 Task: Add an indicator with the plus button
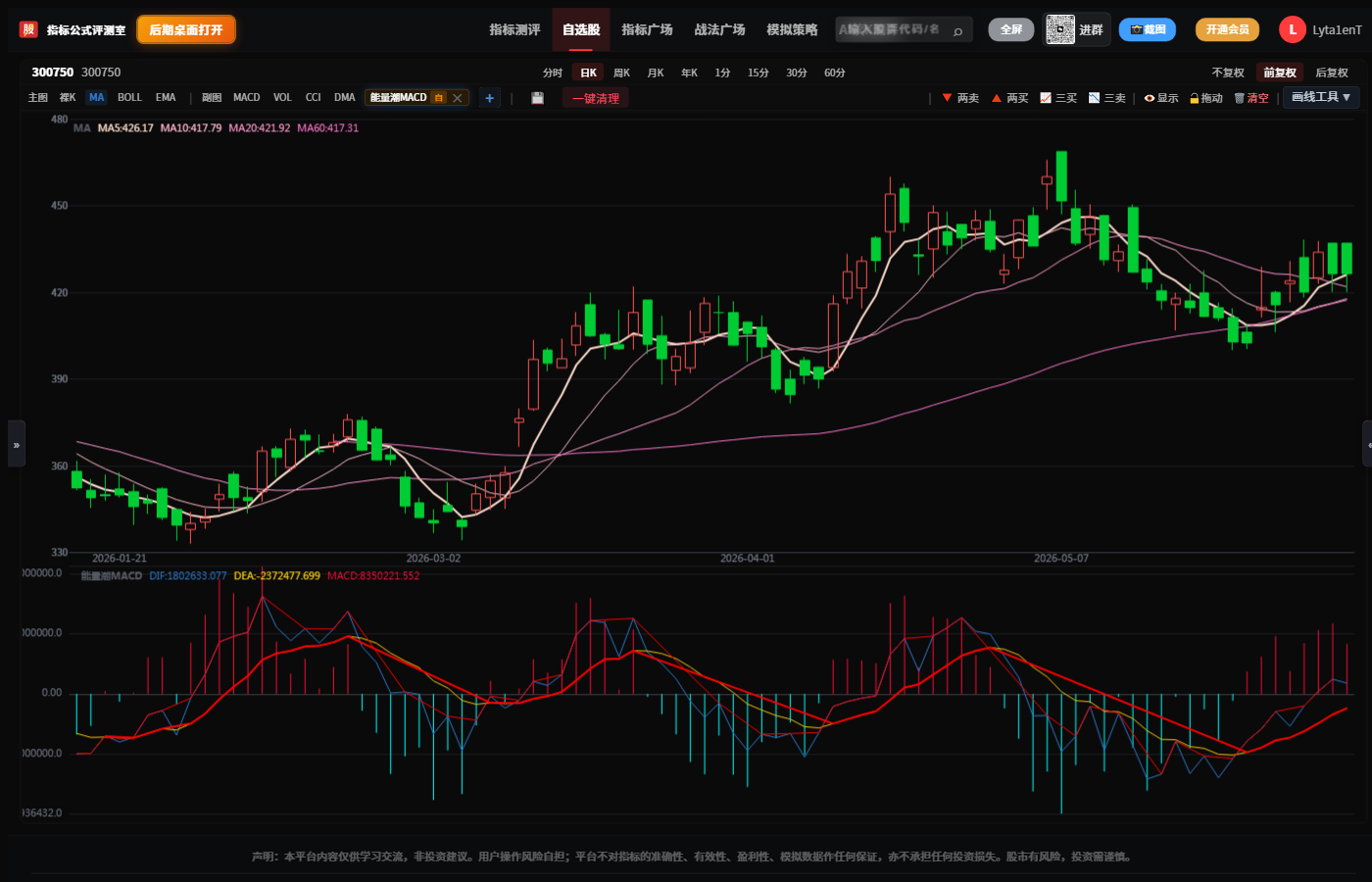(x=490, y=98)
